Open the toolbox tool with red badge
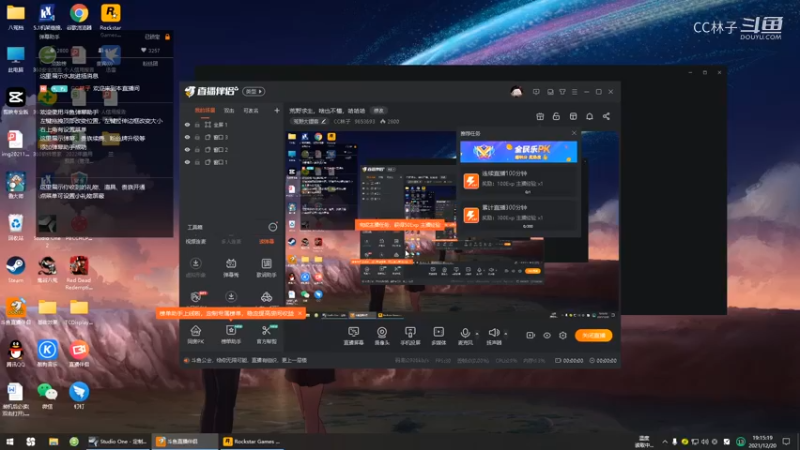Viewport: 800px width, 450px height. 196,297
